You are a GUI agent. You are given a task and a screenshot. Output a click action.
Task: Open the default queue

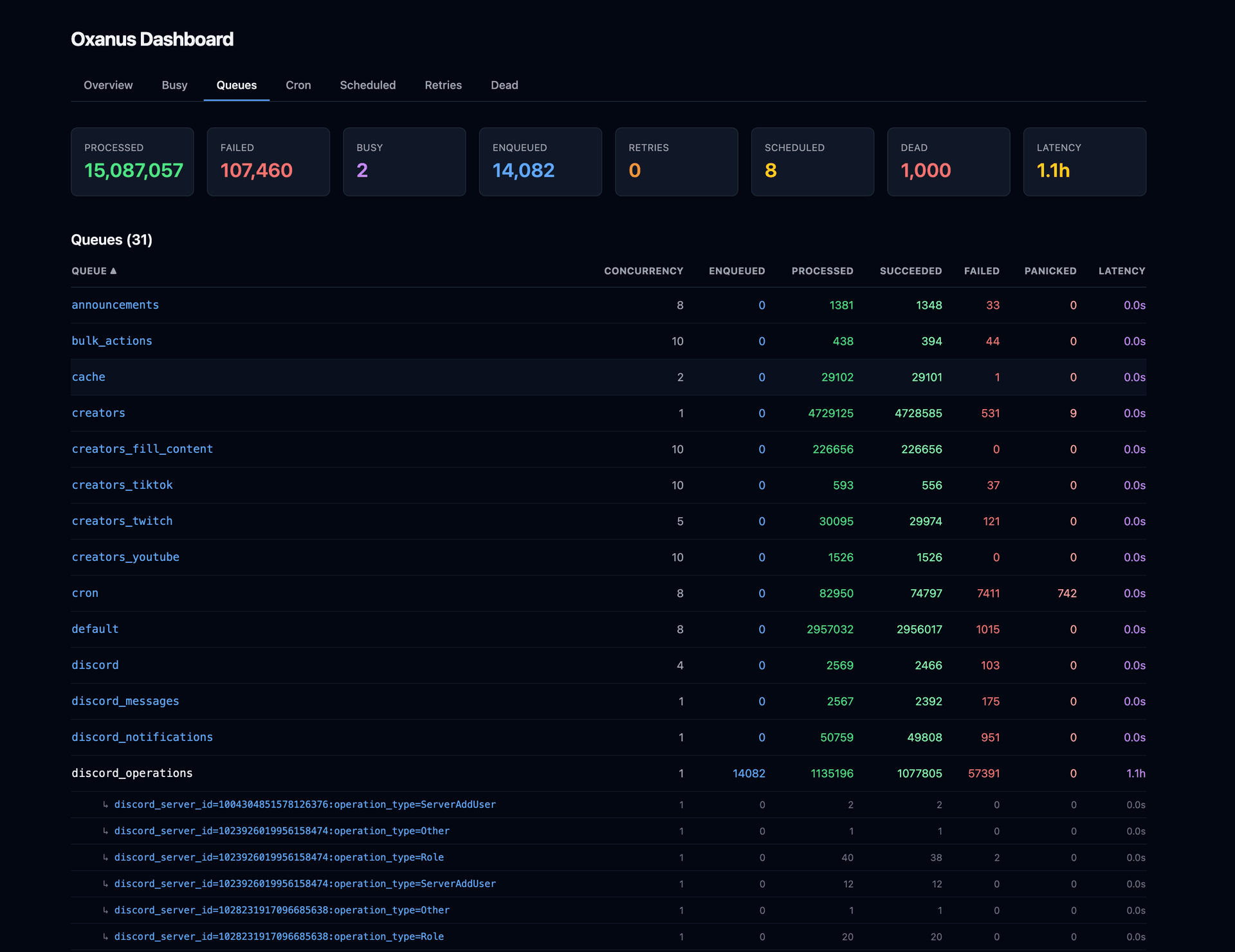click(95, 628)
